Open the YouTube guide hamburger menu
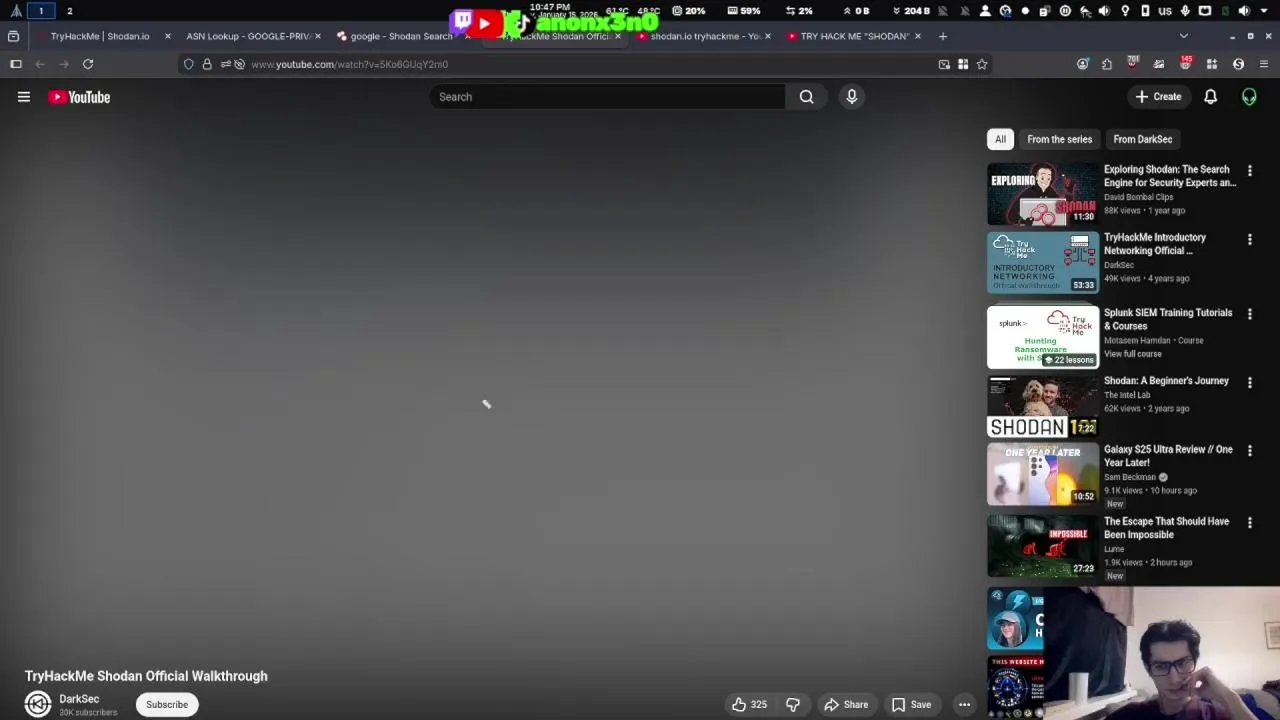 pyautogui.click(x=24, y=97)
